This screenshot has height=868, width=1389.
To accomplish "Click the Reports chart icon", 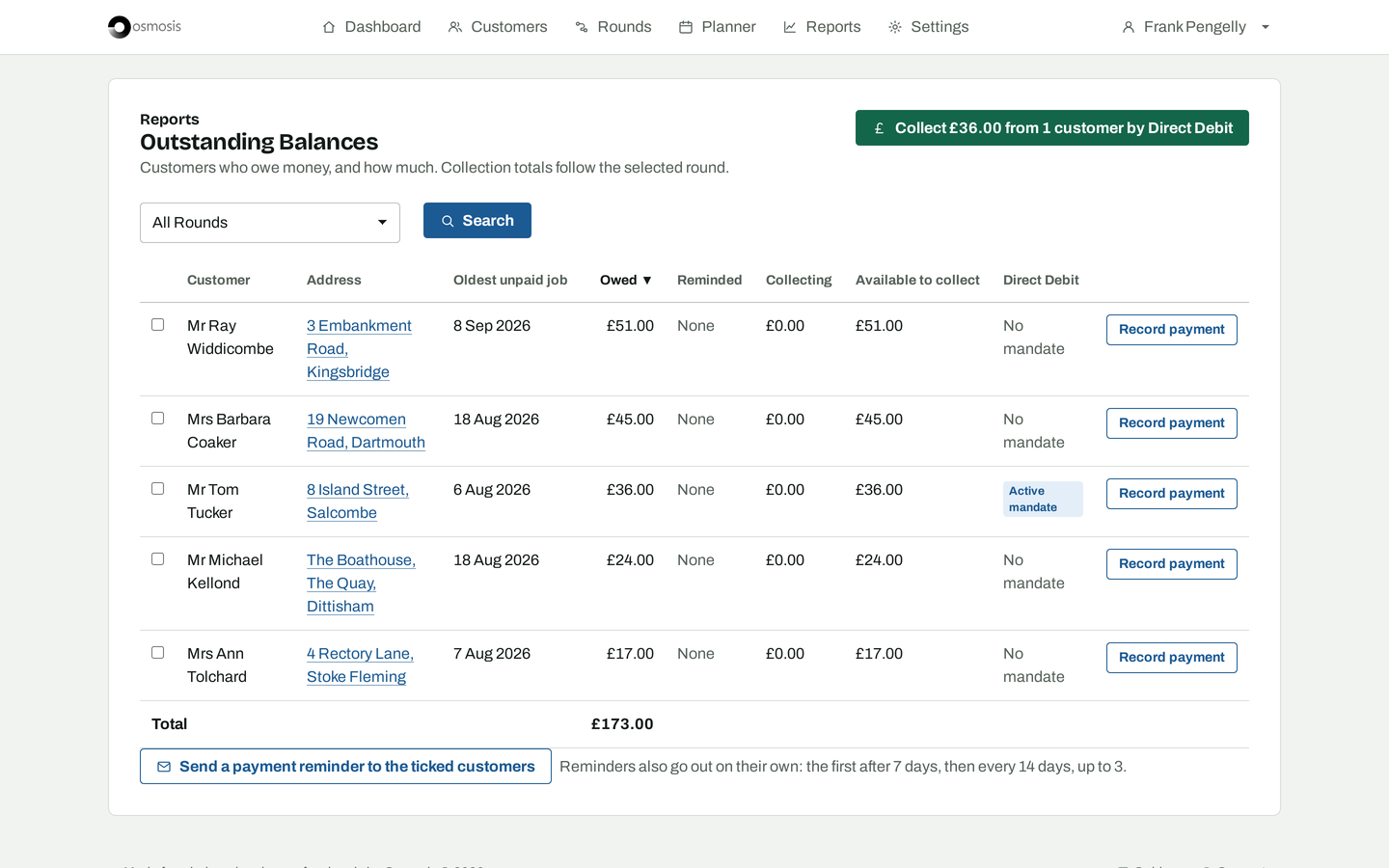I will pos(790,27).
